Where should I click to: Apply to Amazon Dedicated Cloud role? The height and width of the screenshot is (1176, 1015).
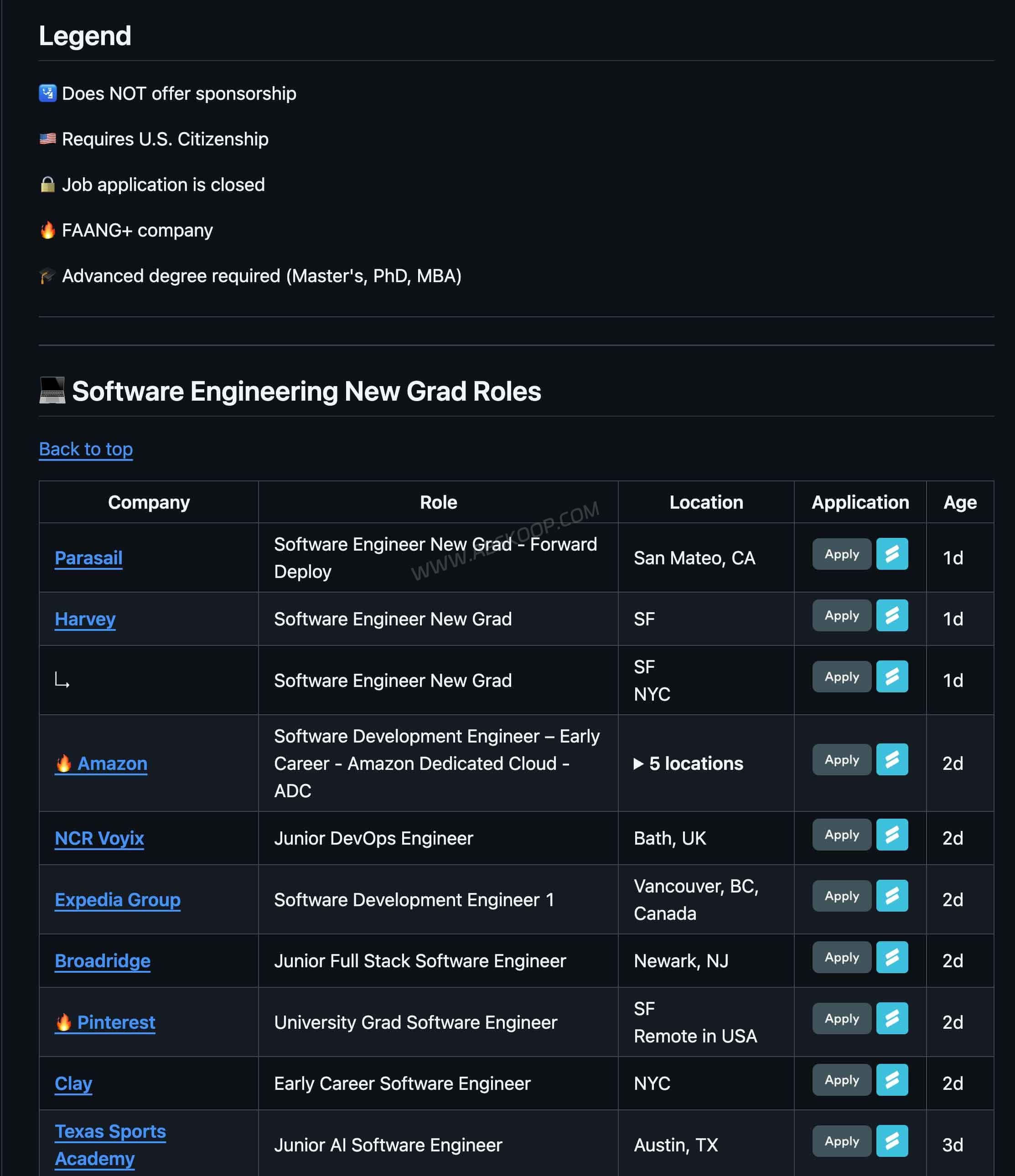842,759
